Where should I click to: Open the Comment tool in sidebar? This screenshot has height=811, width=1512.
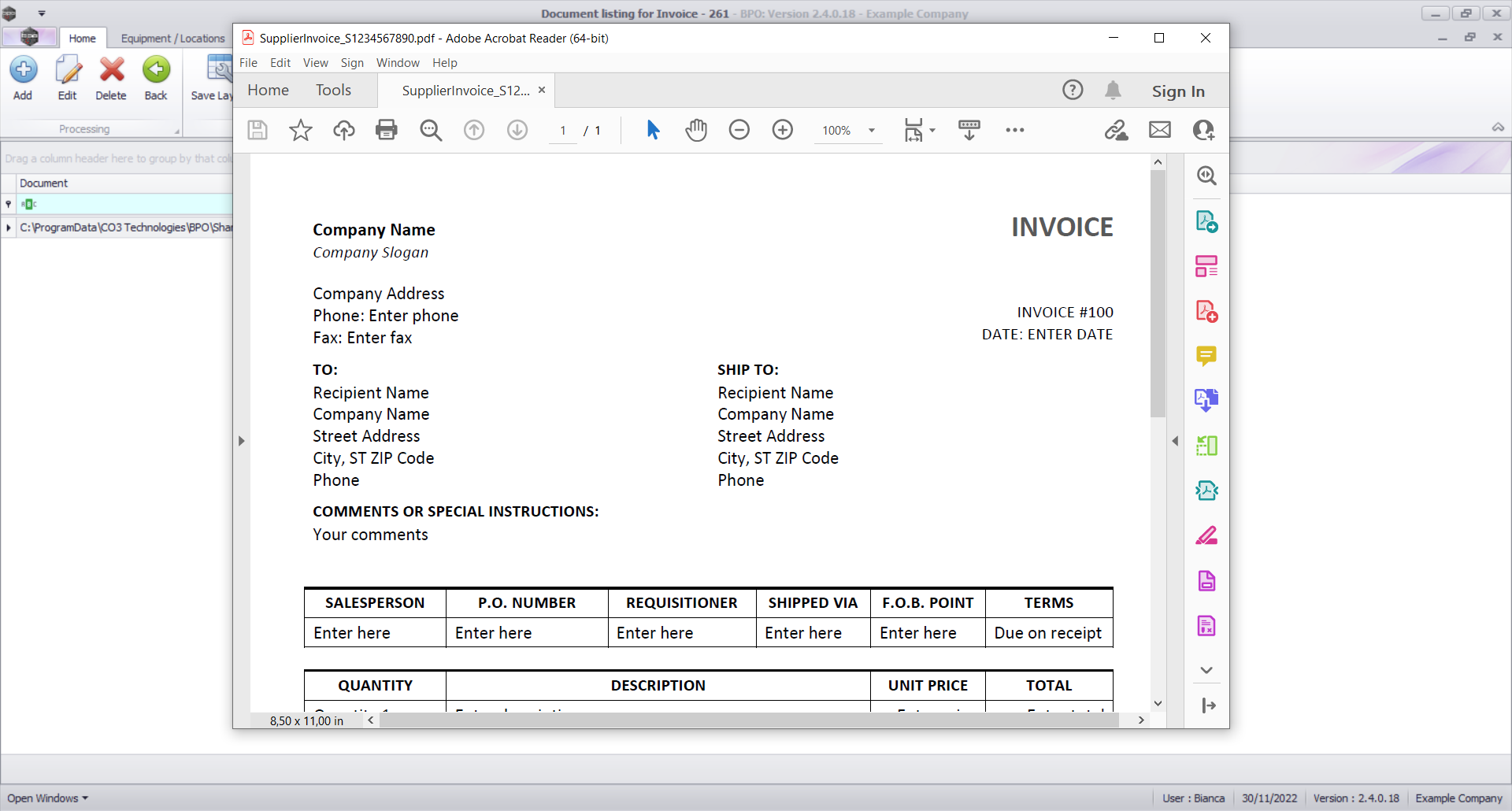point(1206,356)
